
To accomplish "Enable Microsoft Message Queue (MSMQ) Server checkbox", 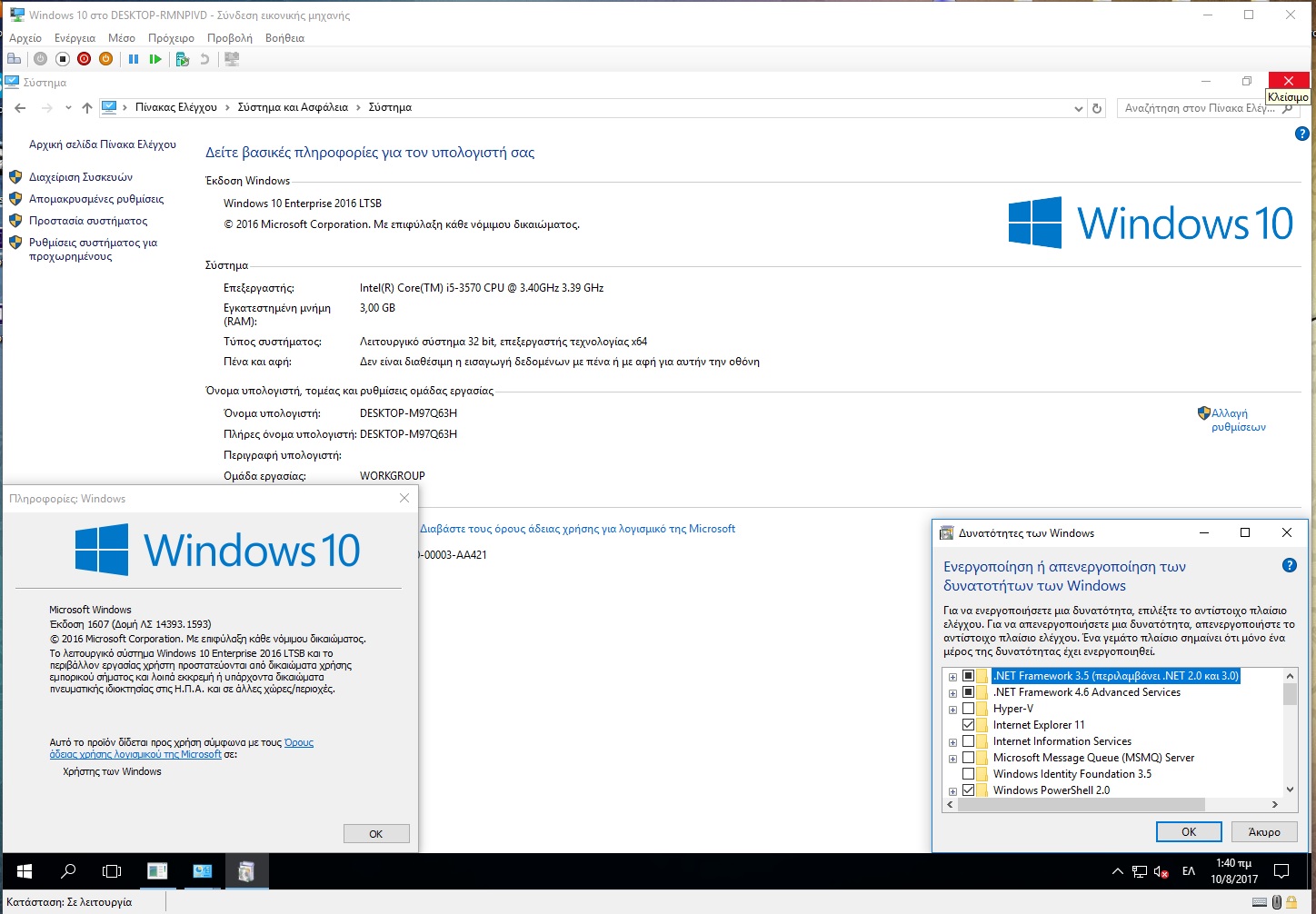I will (968, 758).
